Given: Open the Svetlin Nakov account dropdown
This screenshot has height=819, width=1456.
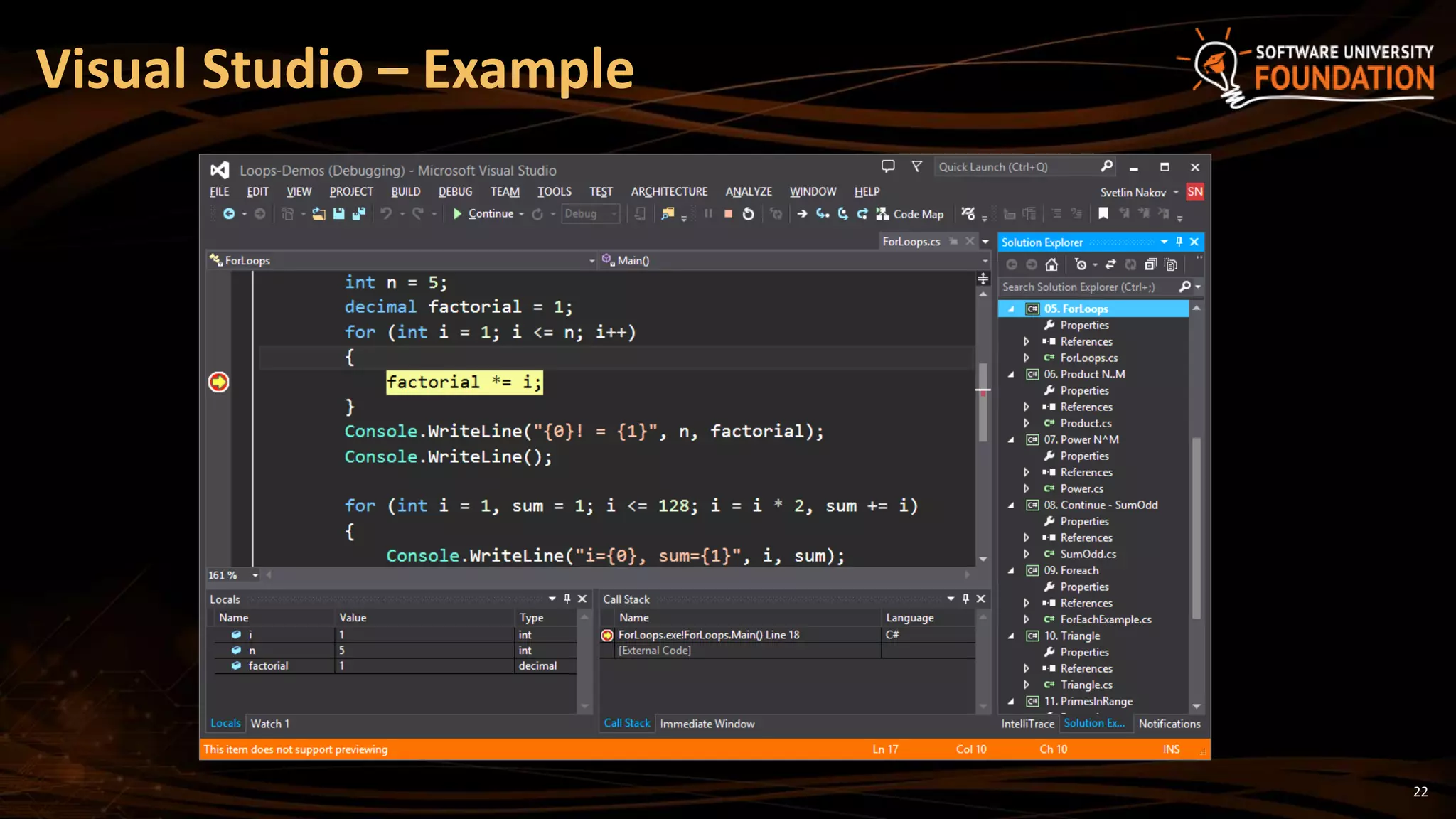Looking at the screenshot, I should tap(1139, 193).
